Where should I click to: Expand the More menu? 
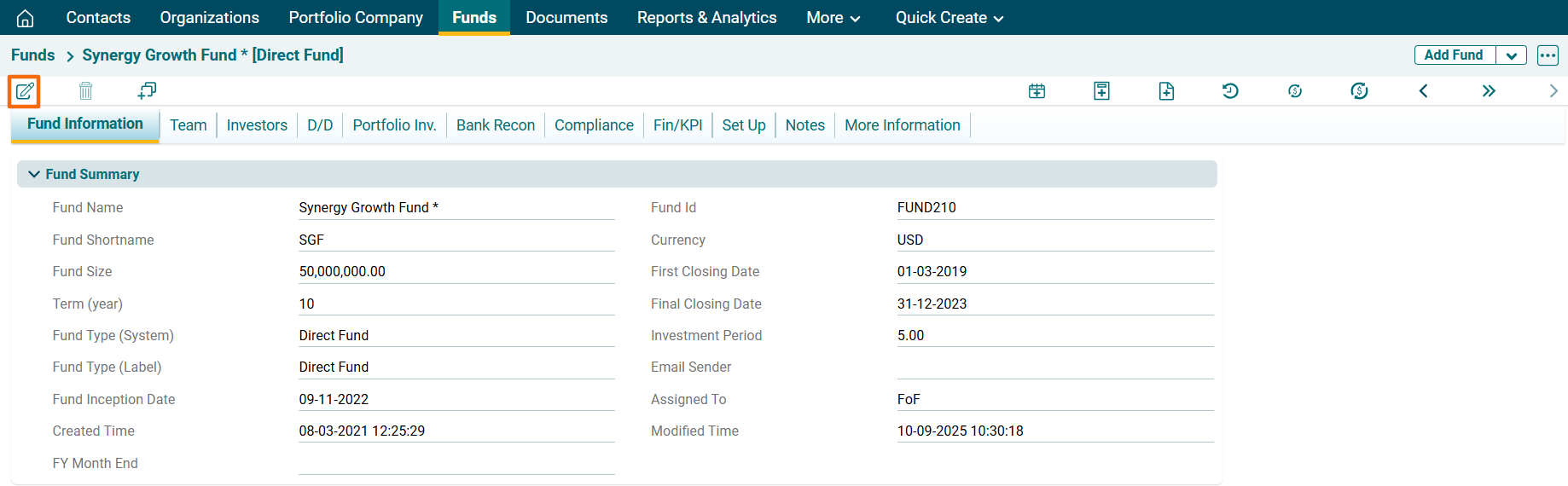pyautogui.click(x=833, y=18)
